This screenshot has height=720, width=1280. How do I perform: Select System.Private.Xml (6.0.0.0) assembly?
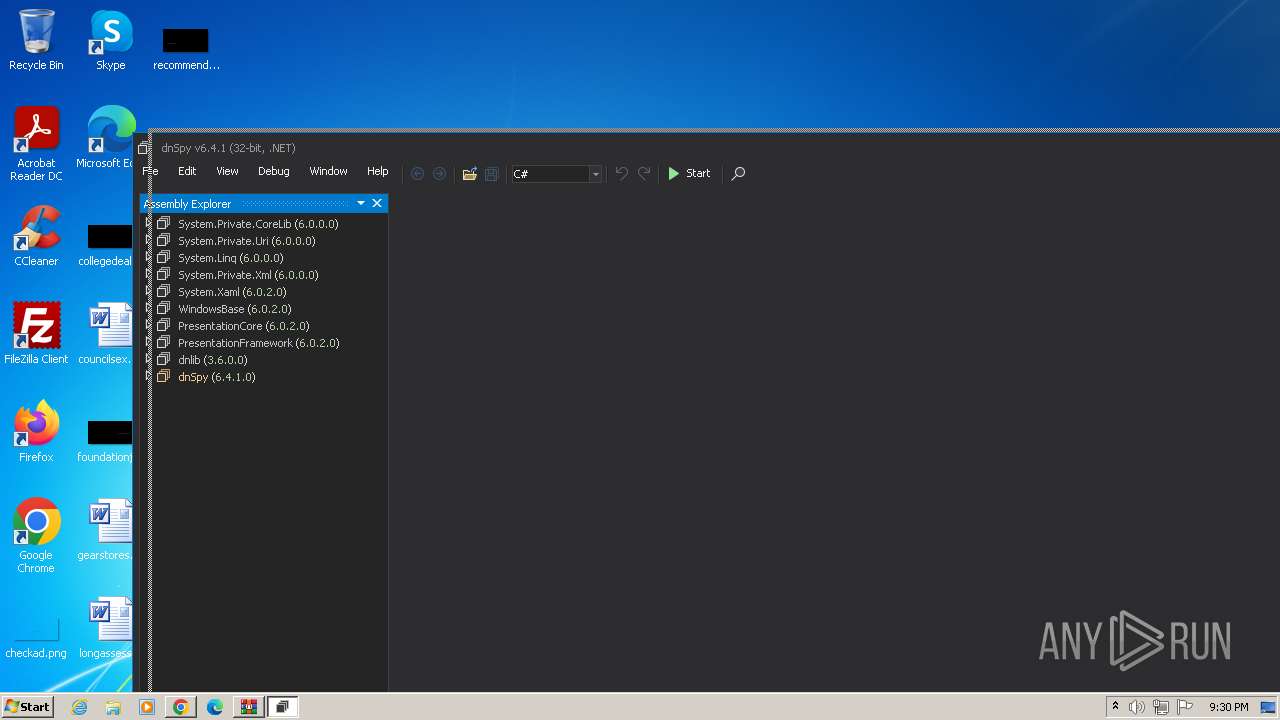tap(248, 275)
